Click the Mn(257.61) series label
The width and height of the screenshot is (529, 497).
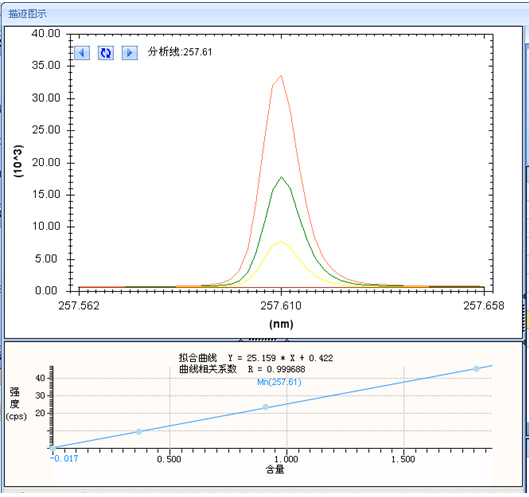click(279, 382)
